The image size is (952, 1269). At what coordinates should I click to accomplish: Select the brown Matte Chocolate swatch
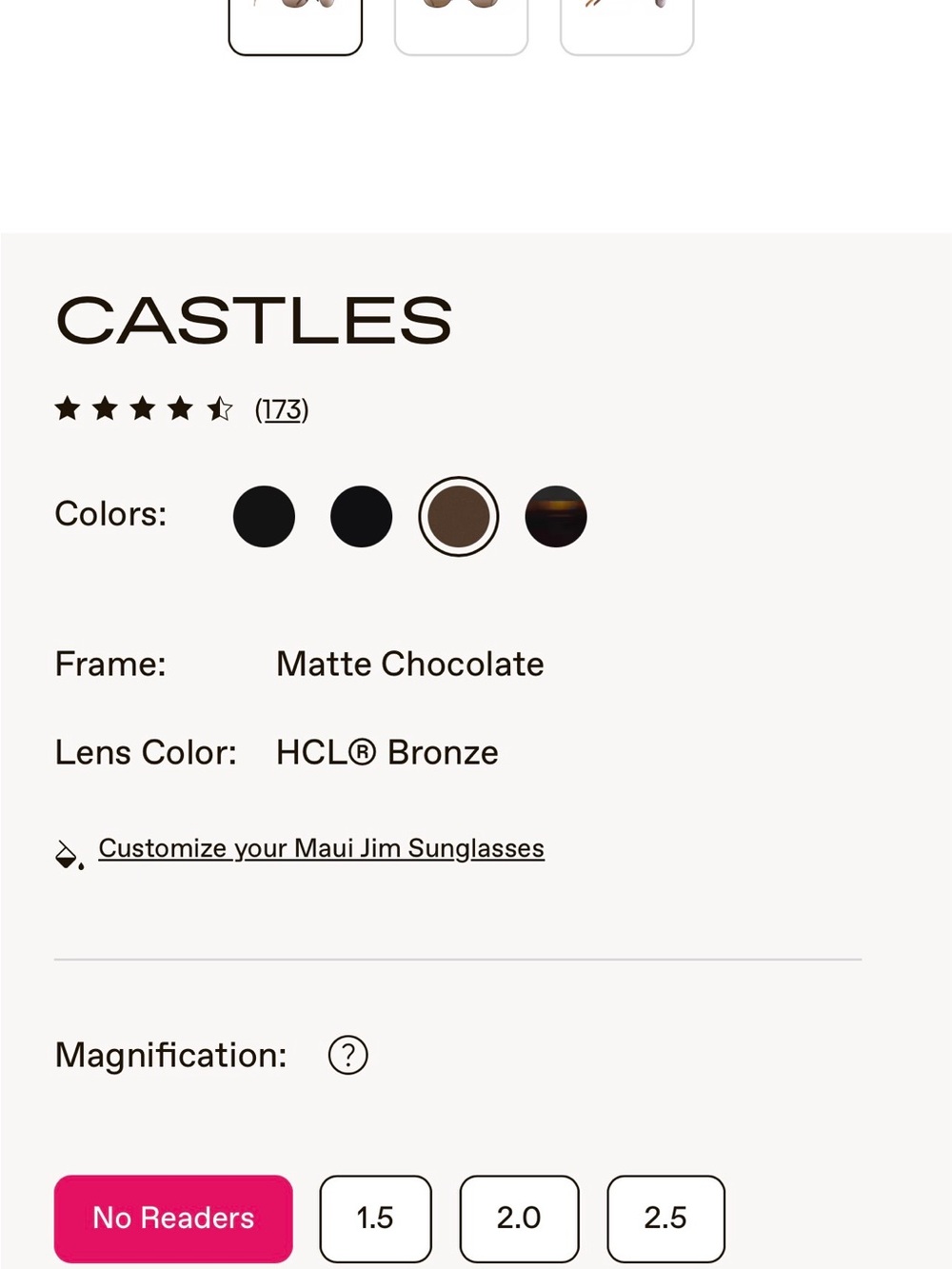point(458,516)
